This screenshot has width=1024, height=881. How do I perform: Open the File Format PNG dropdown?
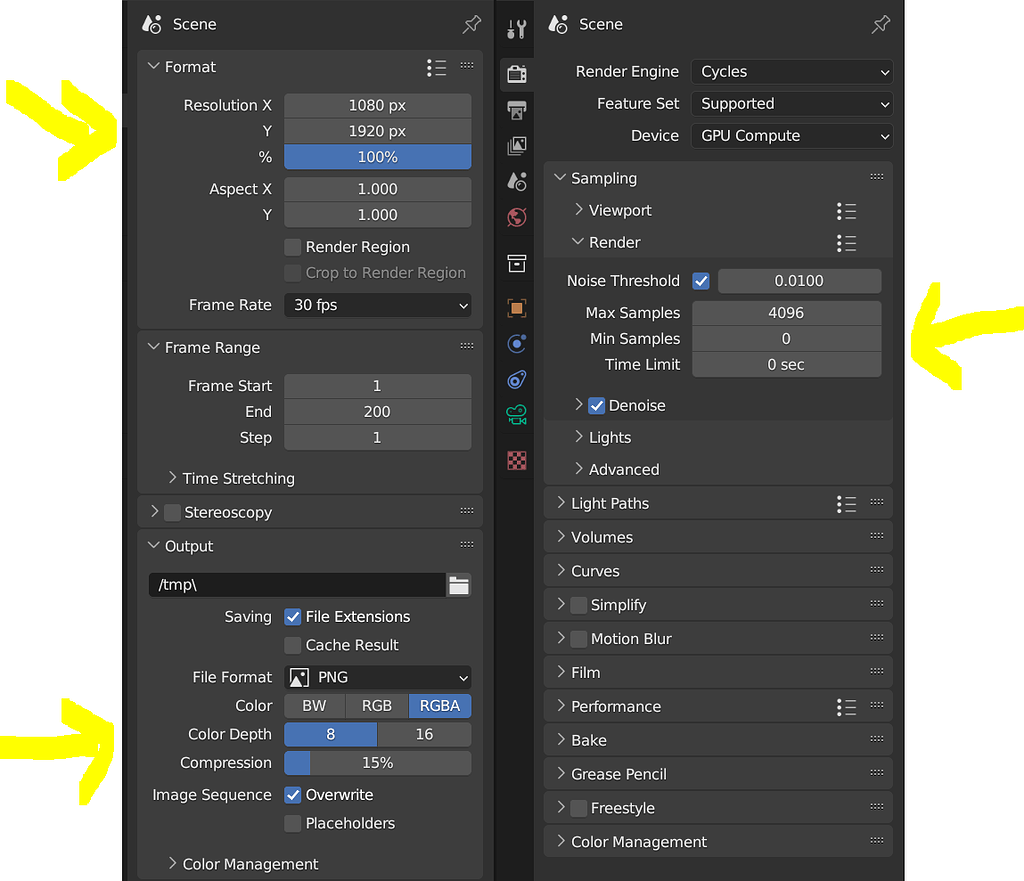coord(377,677)
